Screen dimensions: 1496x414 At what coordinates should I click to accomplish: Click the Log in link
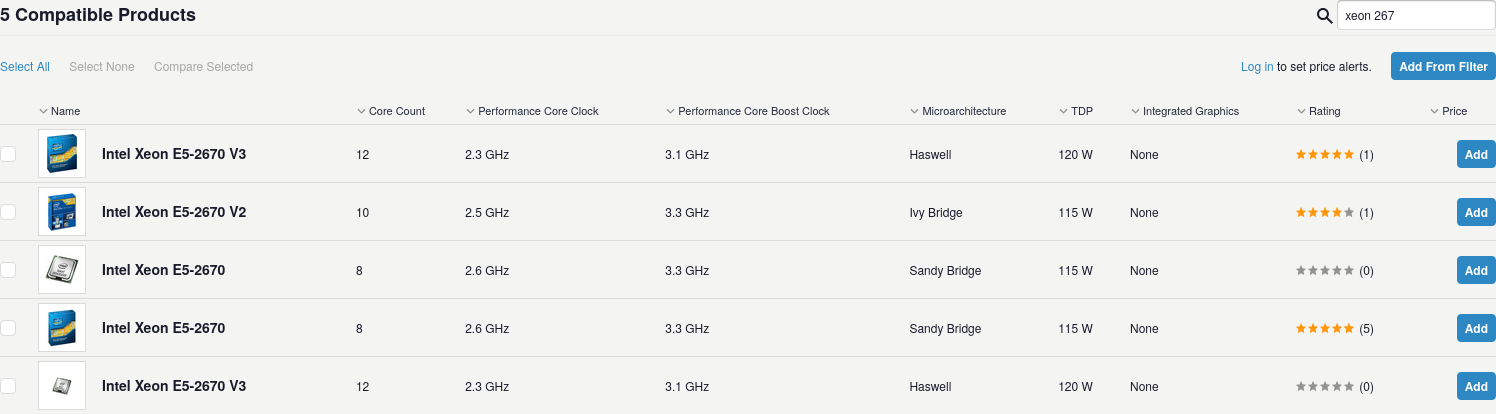(x=1257, y=67)
